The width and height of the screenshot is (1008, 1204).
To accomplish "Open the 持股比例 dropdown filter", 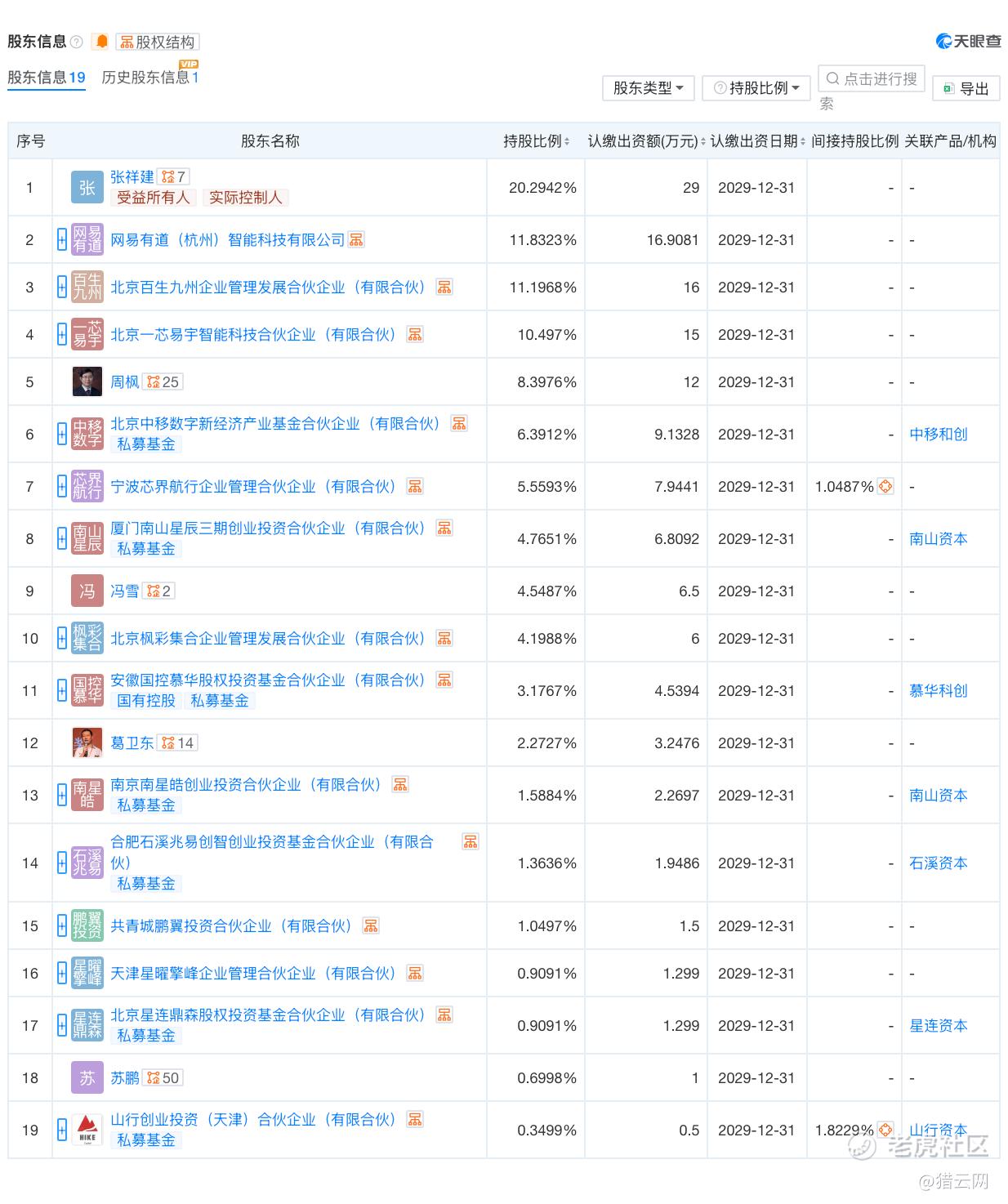I will (x=756, y=88).
